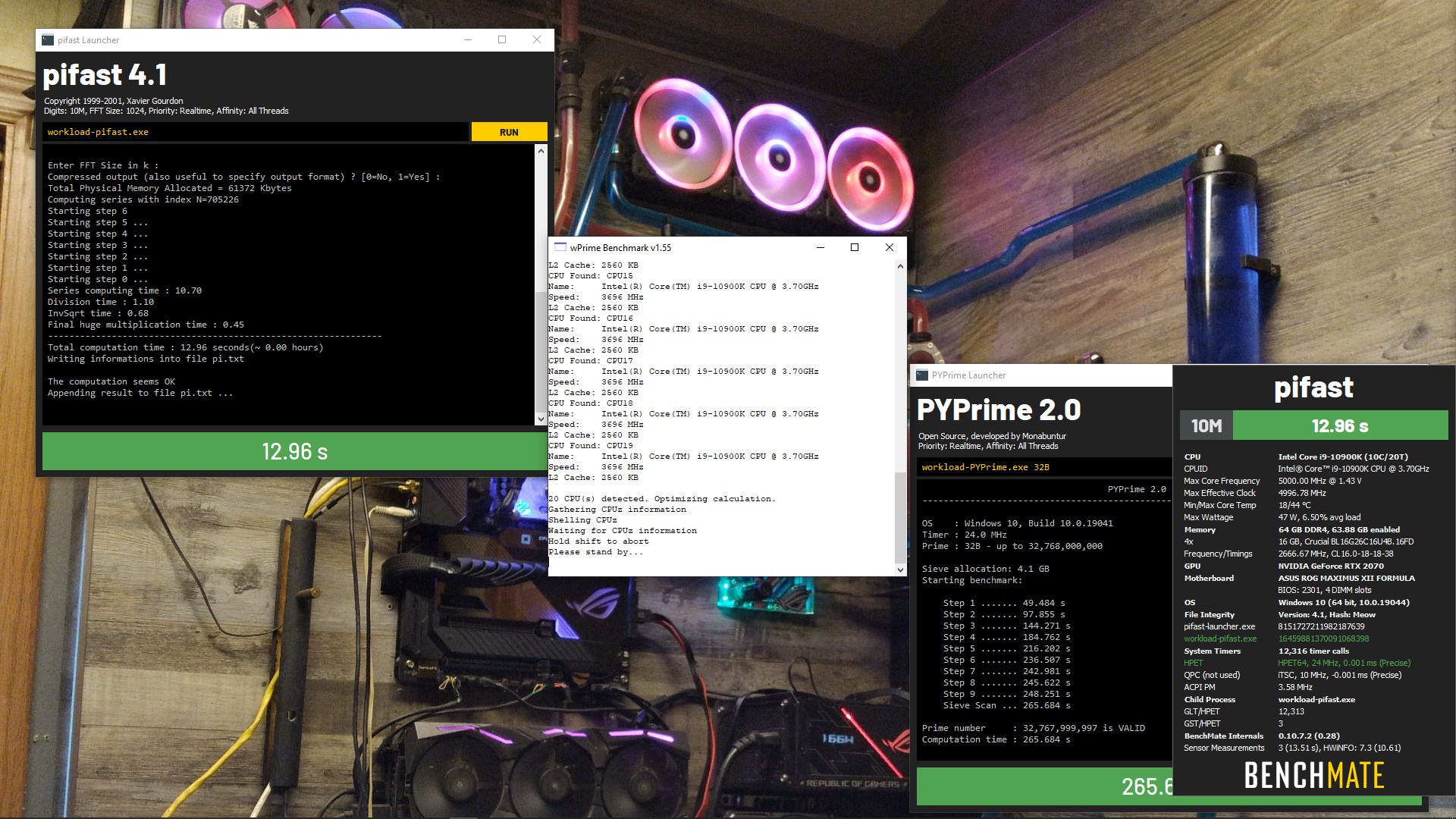This screenshot has height=819, width=1456.
Task: Click OS value Windows 10 (64 bit)
Action: coord(1344,602)
